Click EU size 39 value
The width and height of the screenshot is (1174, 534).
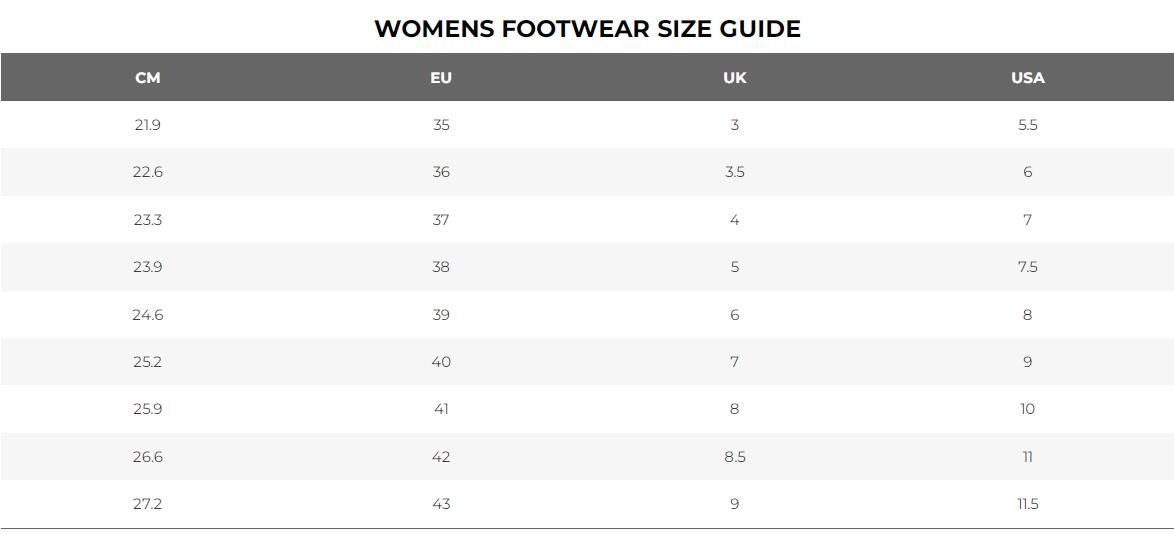[x=441, y=315]
